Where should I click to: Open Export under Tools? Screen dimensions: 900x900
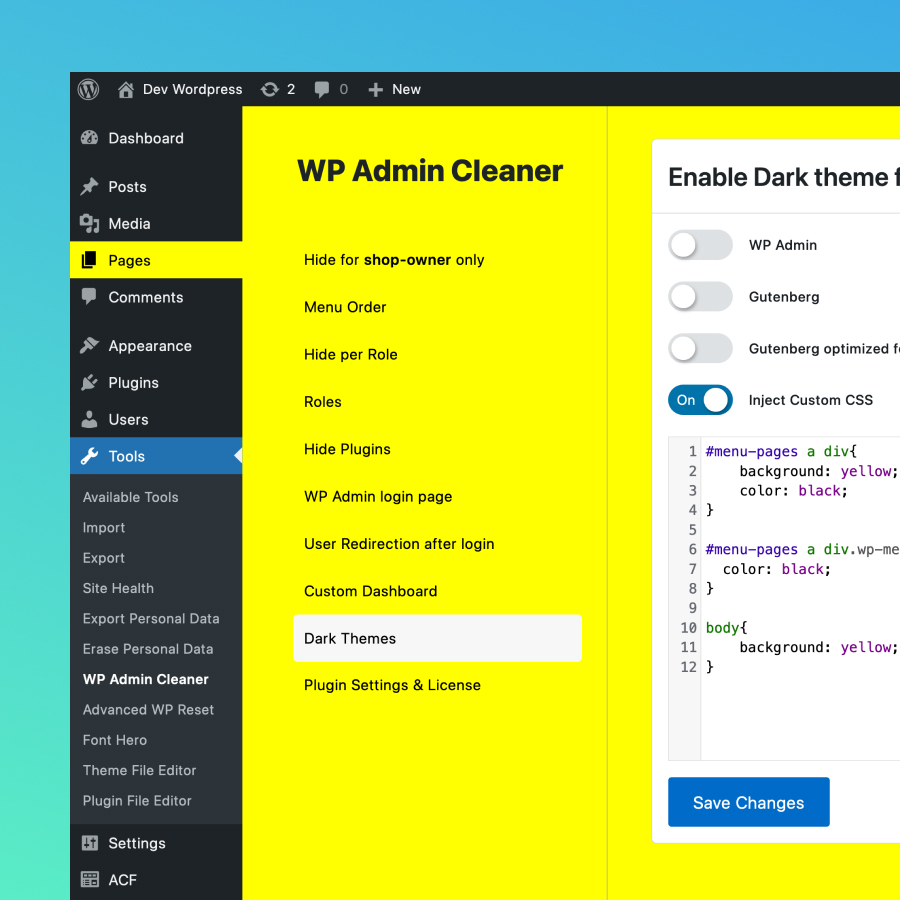[x=103, y=558]
